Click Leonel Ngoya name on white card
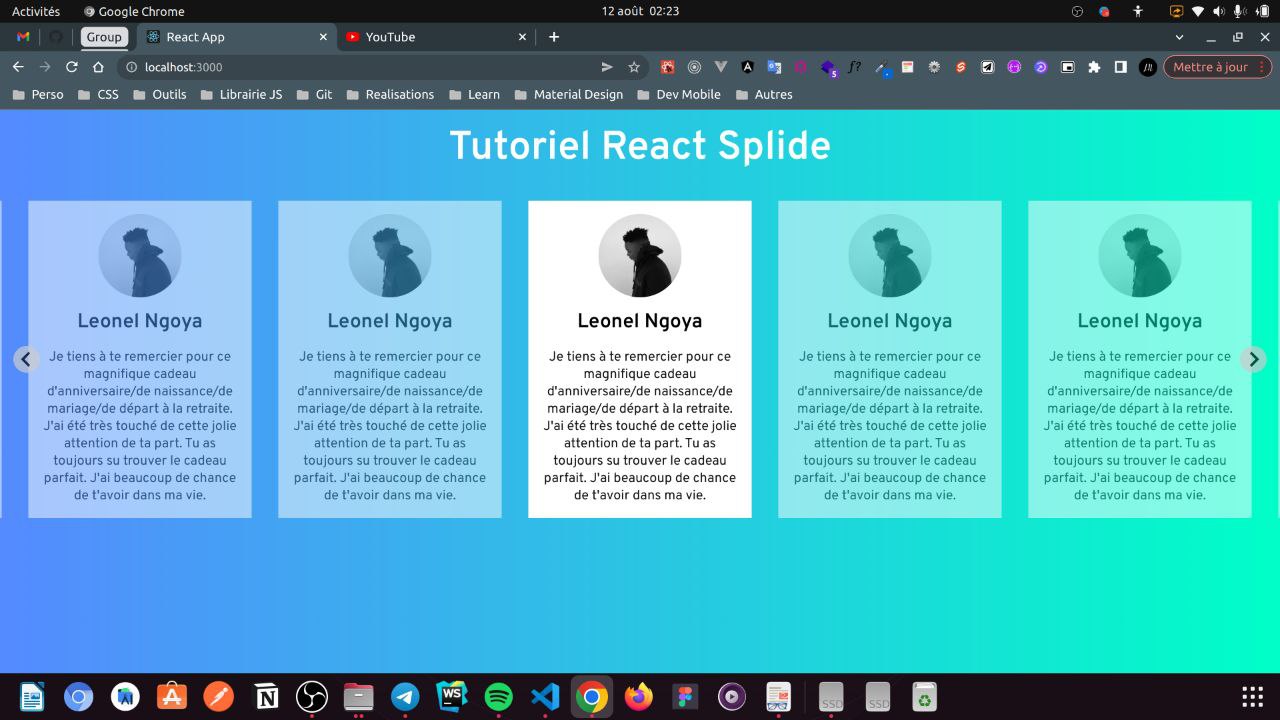Viewport: 1280px width, 720px height. point(640,321)
